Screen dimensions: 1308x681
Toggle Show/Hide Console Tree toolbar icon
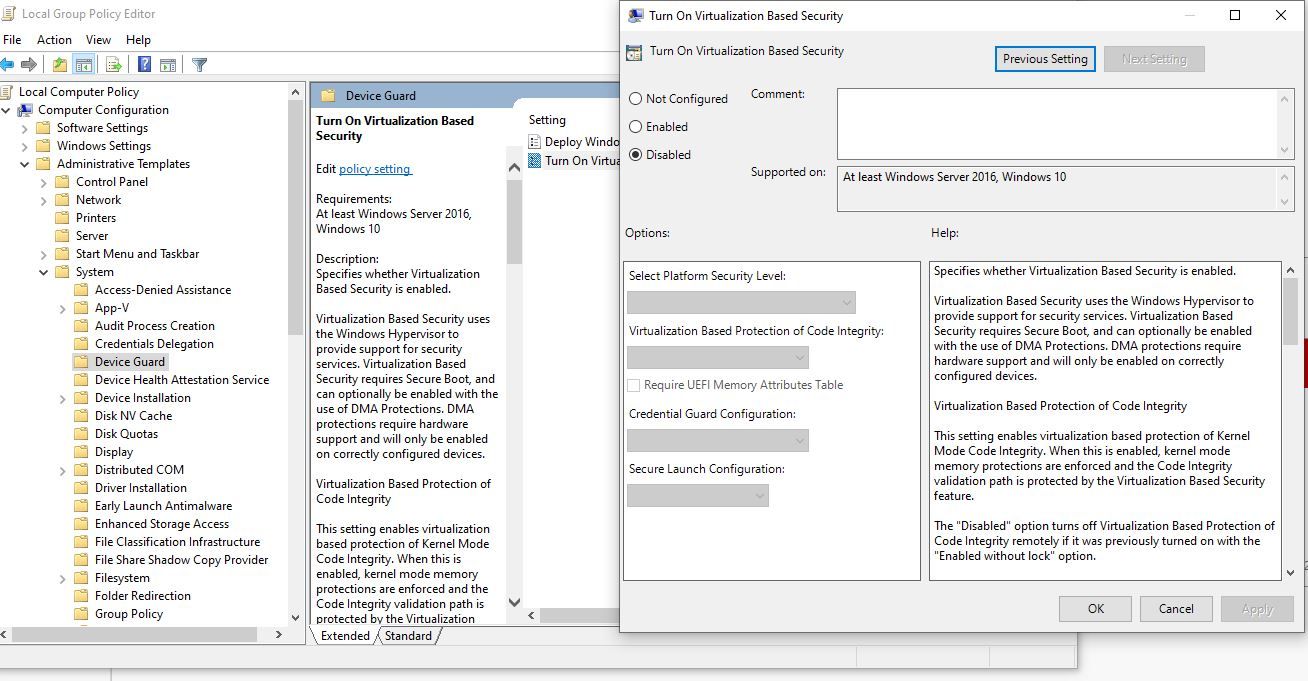tap(84, 65)
